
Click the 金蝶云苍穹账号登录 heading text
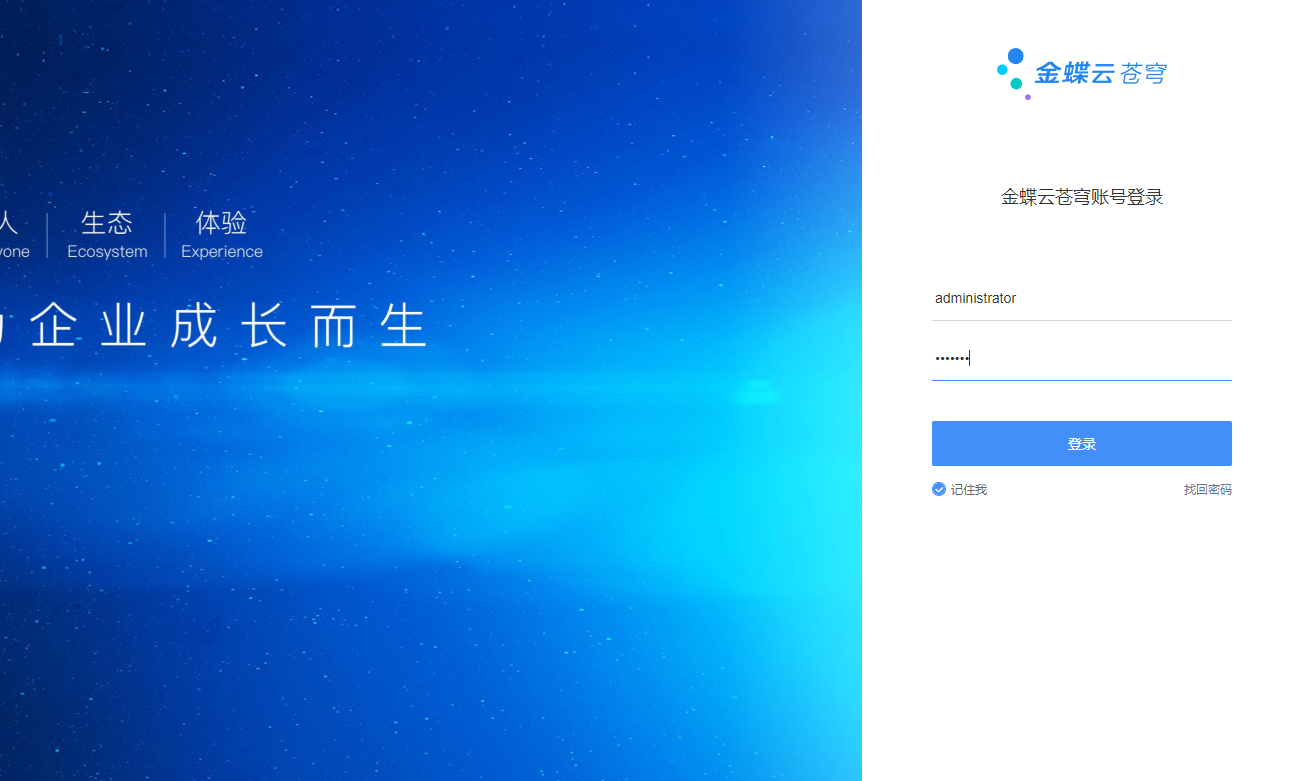1082,197
